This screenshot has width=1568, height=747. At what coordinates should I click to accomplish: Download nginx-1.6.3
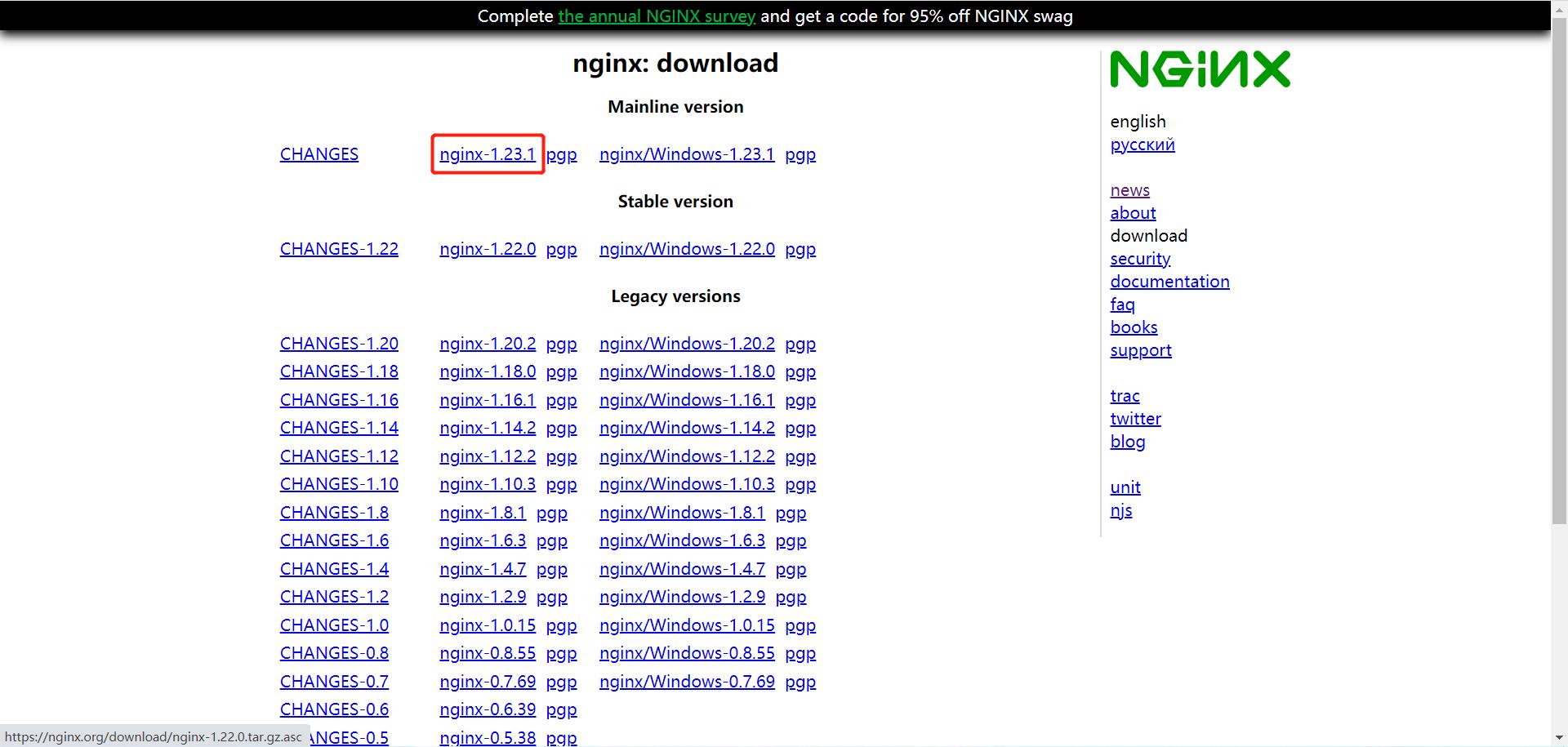point(483,540)
